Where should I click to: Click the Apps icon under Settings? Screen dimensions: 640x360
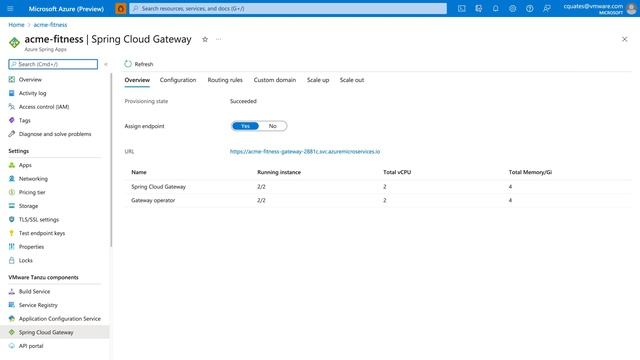coord(11,165)
